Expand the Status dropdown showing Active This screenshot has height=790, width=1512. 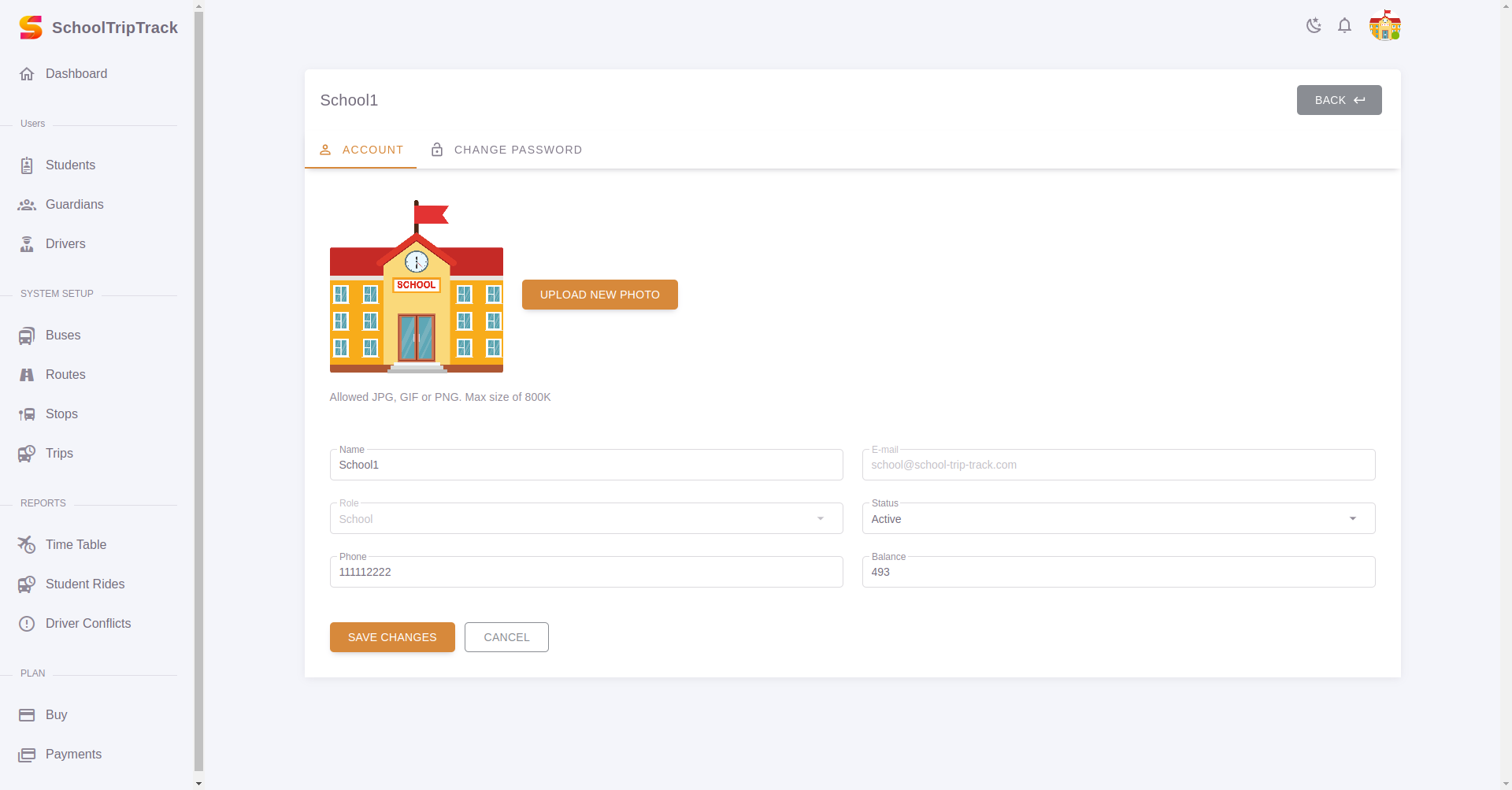pos(1353,518)
